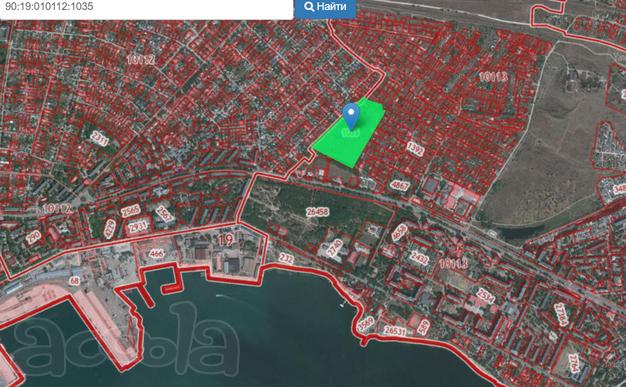Click parcel label 68 at the port
Viewport: 626px width, 387px height.
[x=74, y=281]
